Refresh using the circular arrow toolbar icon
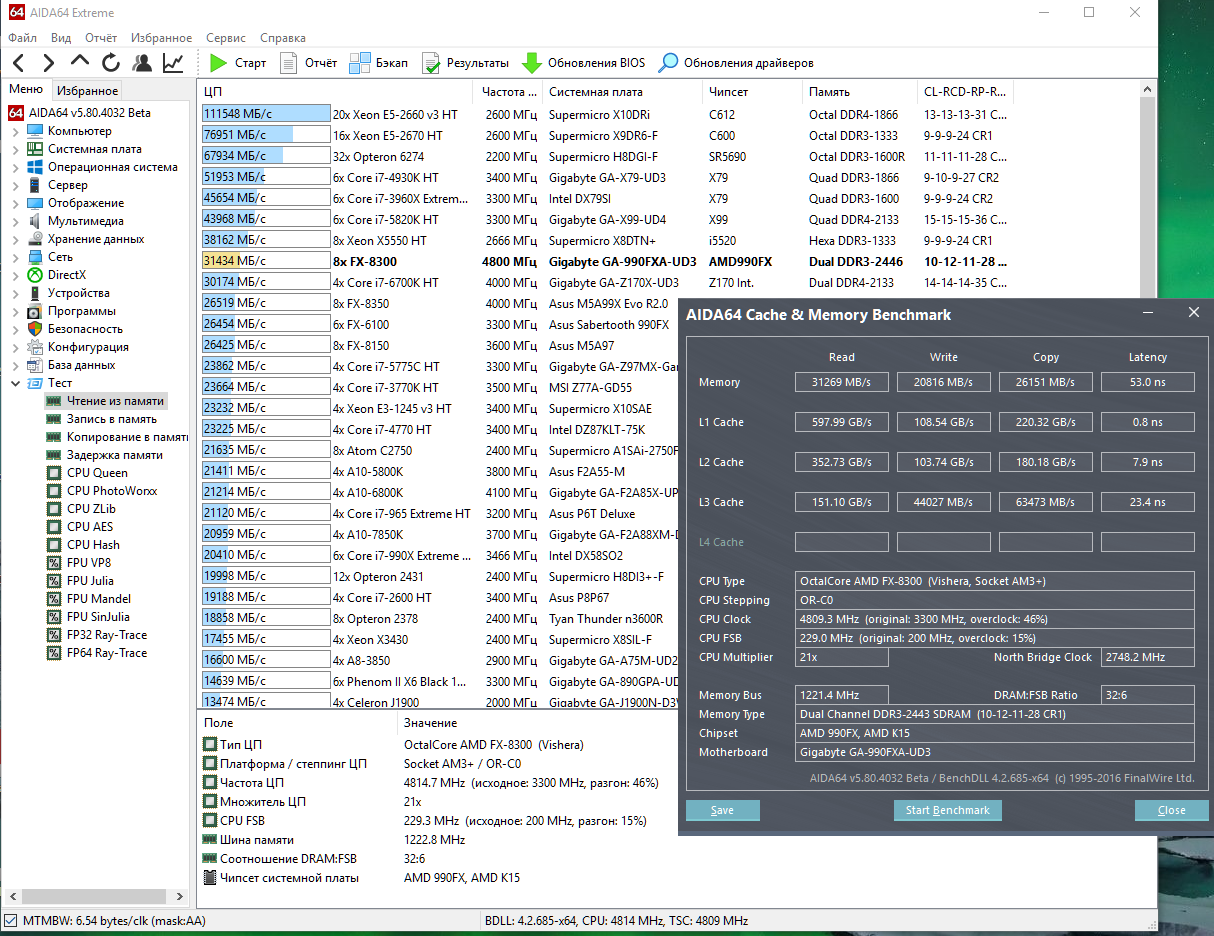The width and height of the screenshot is (1214, 936). click(x=110, y=63)
